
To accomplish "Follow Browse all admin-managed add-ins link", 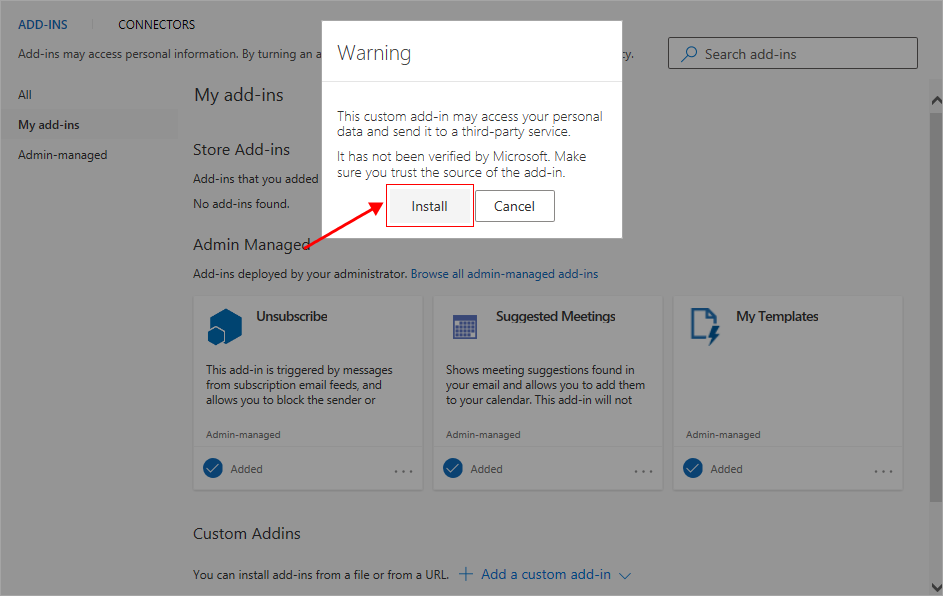I will point(504,273).
